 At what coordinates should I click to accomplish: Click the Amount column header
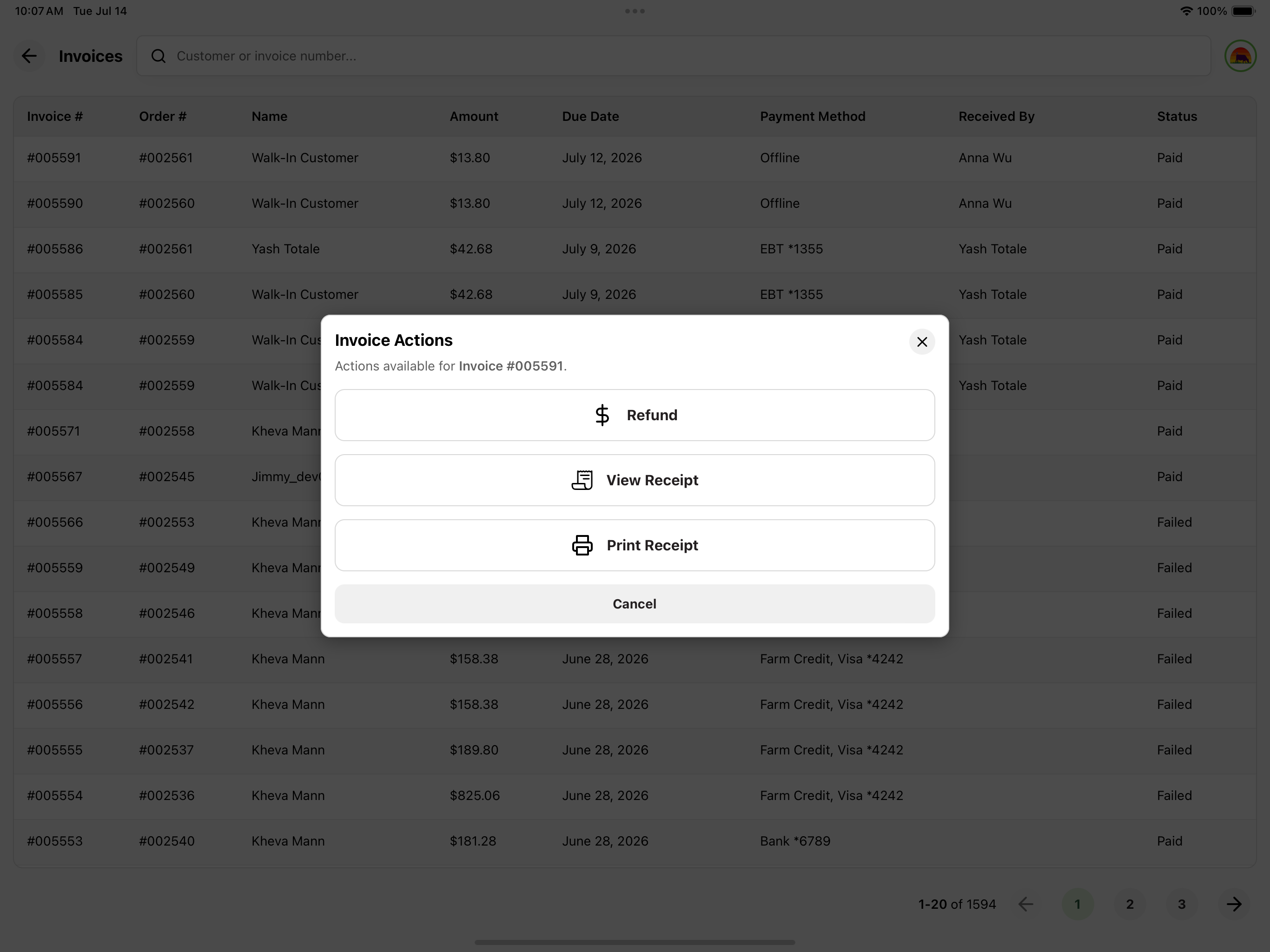point(474,116)
